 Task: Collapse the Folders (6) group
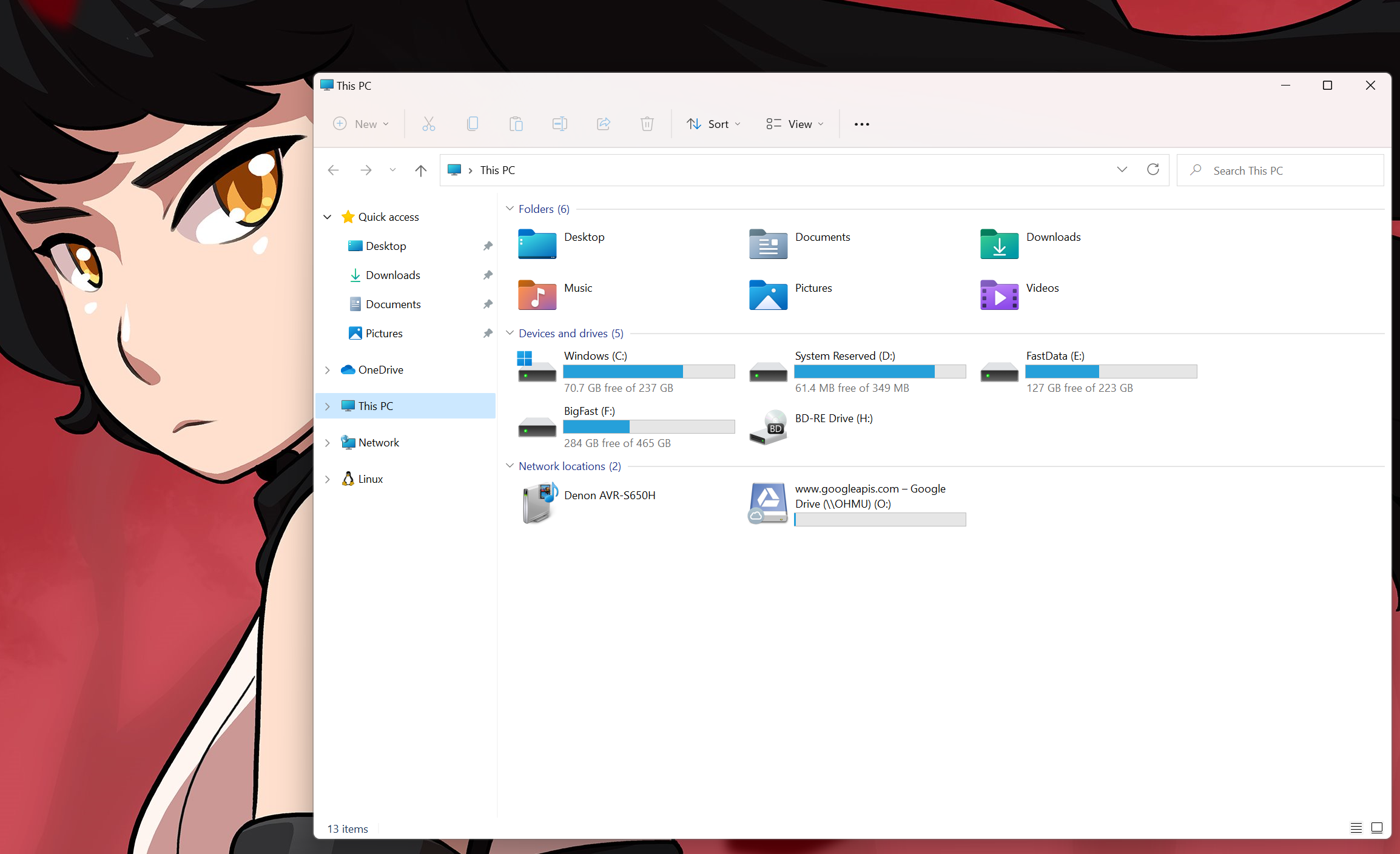(x=510, y=209)
